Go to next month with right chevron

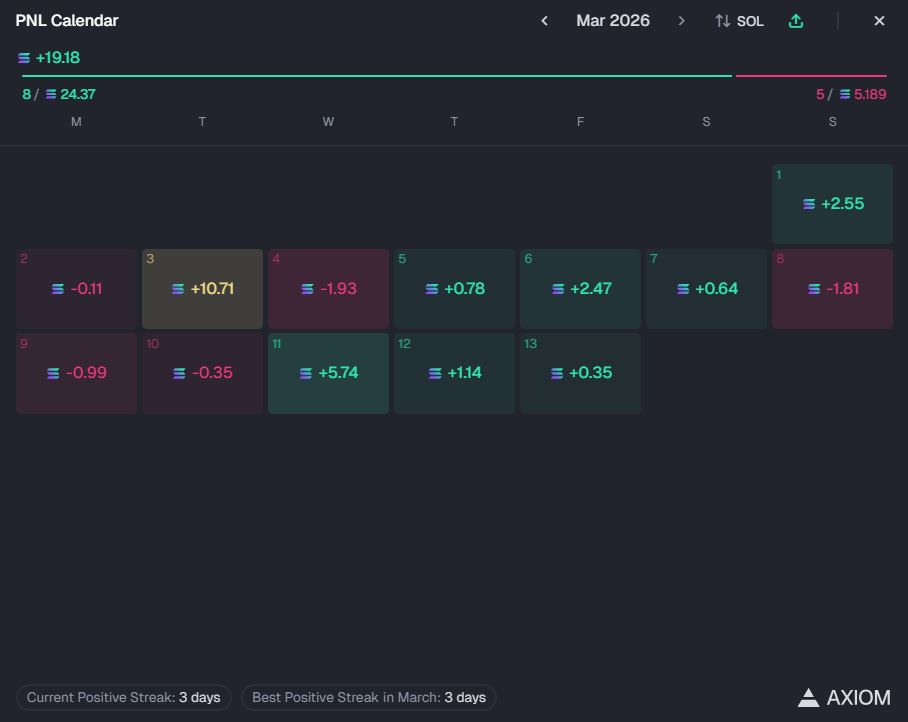681,21
